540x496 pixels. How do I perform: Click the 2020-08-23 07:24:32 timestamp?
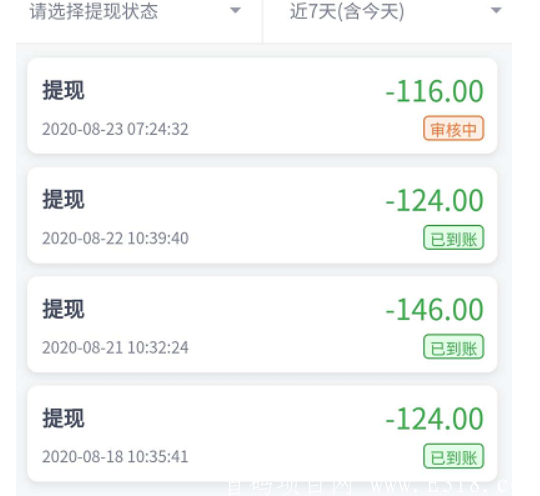(x=115, y=129)
